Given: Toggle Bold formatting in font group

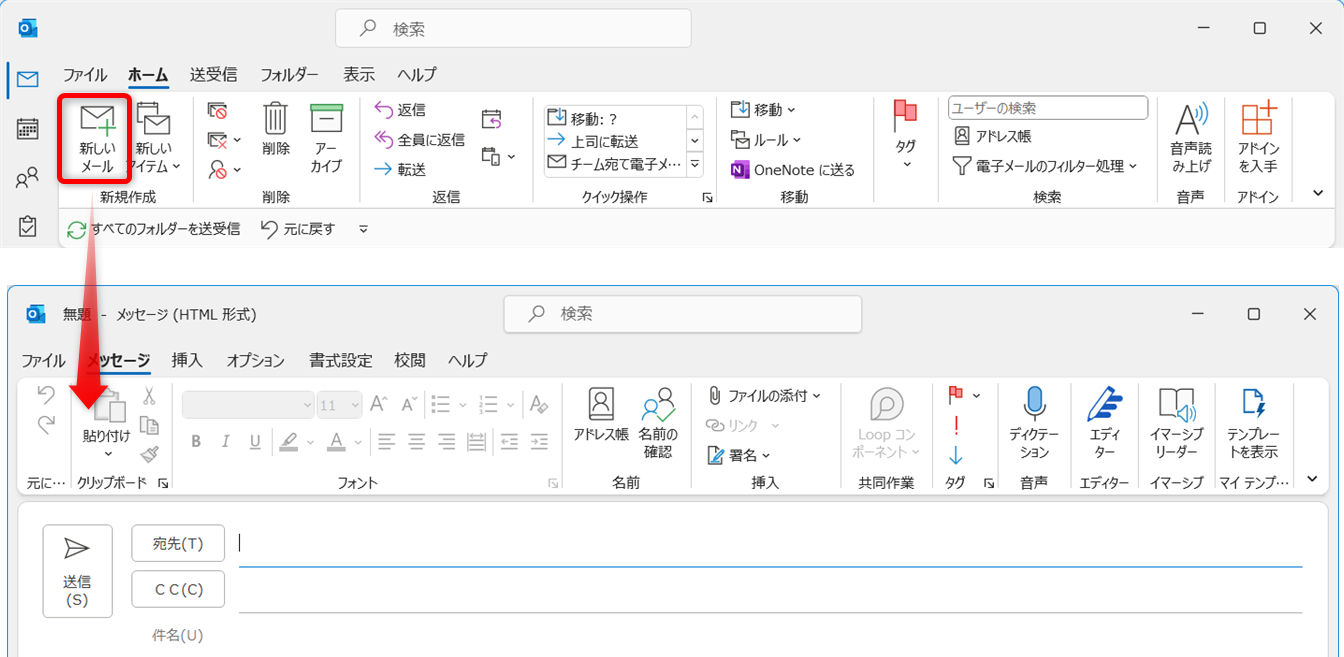Looking at the screenshot, I should click(196, 441).
